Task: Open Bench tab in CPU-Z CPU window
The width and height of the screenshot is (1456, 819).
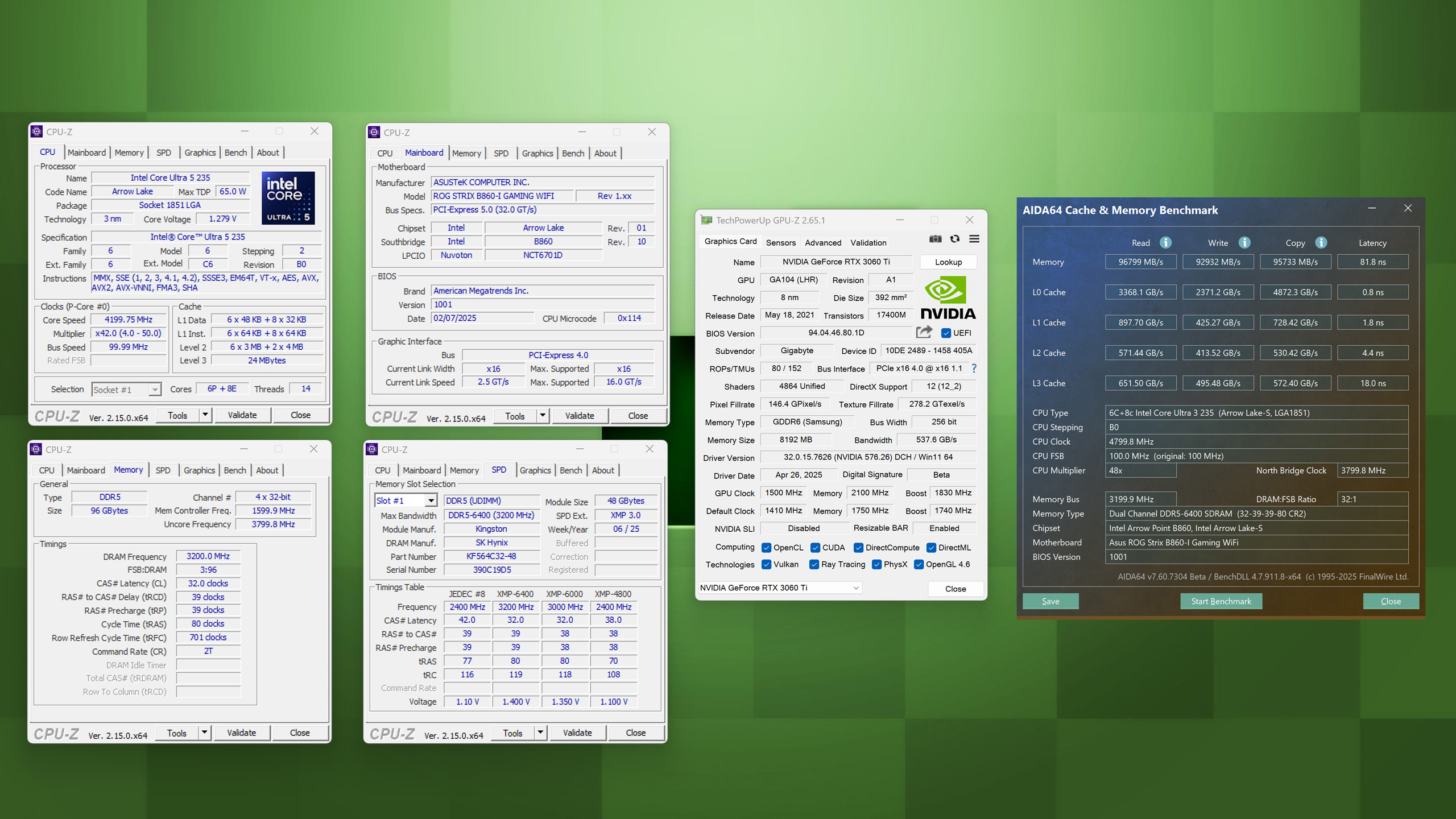Action: 235,152
